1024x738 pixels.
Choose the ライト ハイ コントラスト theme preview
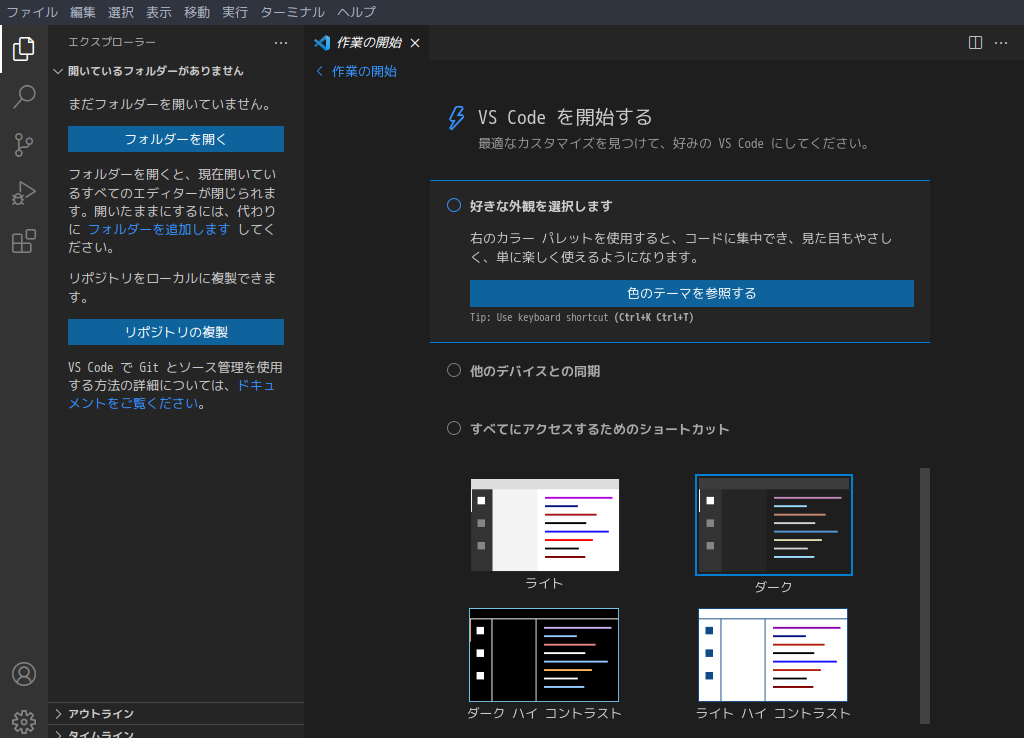tap(773, 655)
